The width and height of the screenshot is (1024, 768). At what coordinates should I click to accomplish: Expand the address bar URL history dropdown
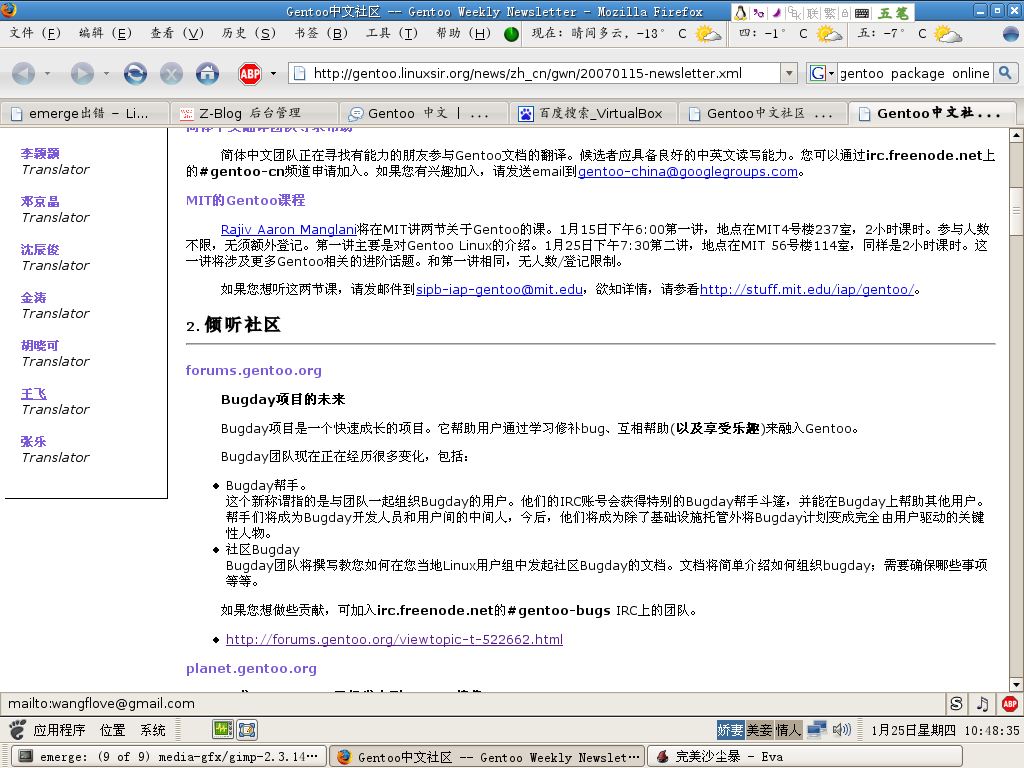789,73
